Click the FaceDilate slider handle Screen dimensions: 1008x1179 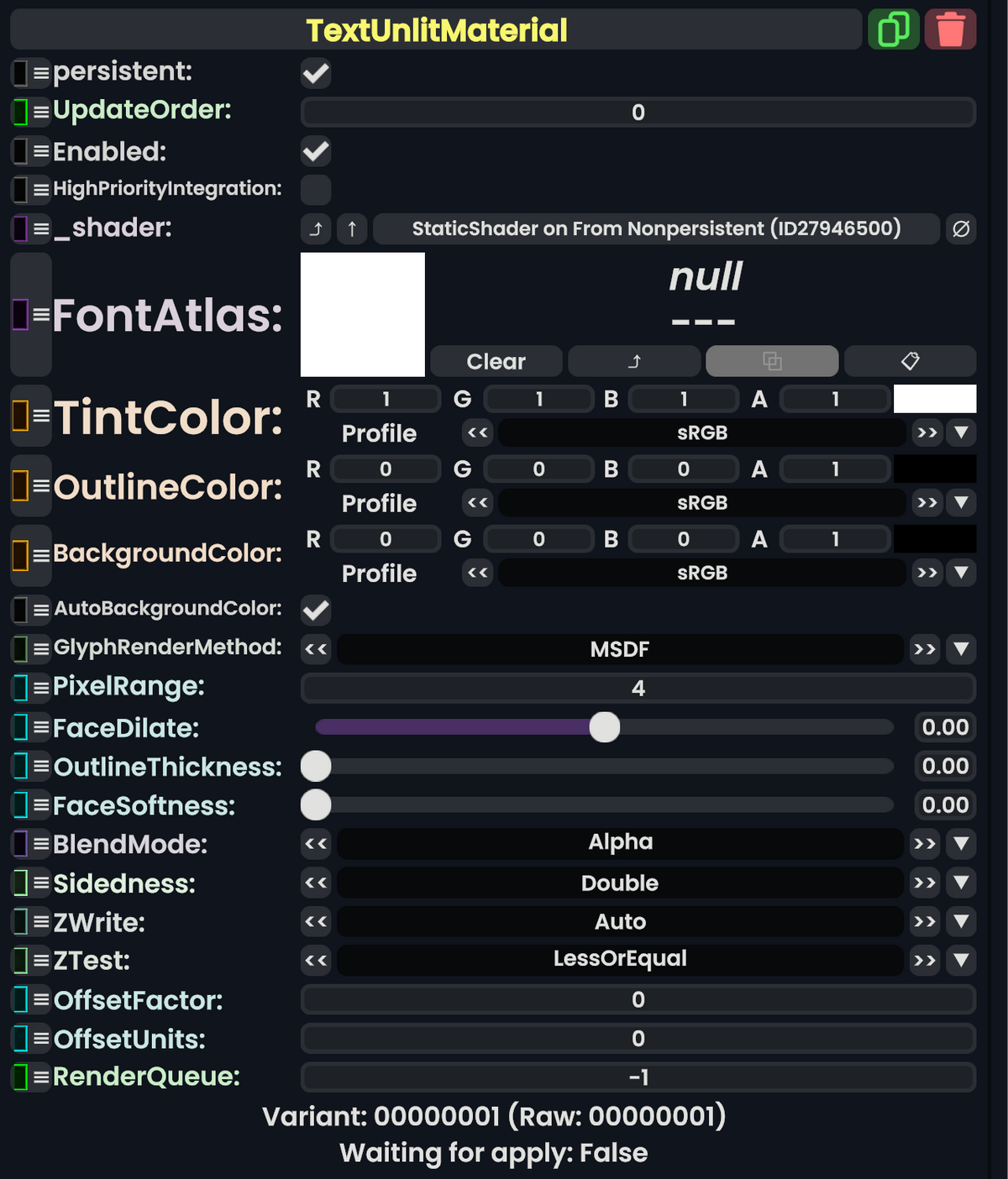[604, 727]
